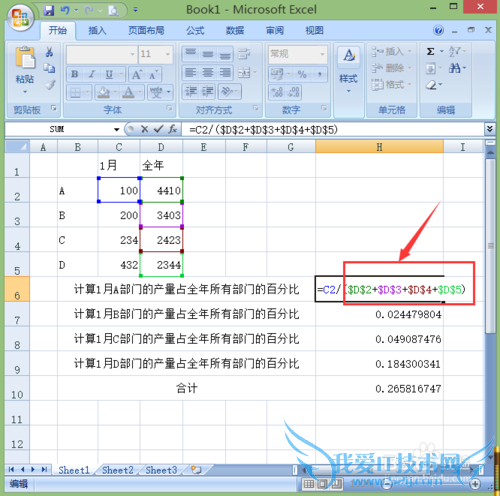Screen dimensions: 500x496
Task: Toggle italic formatting
Action: [92, 74]
